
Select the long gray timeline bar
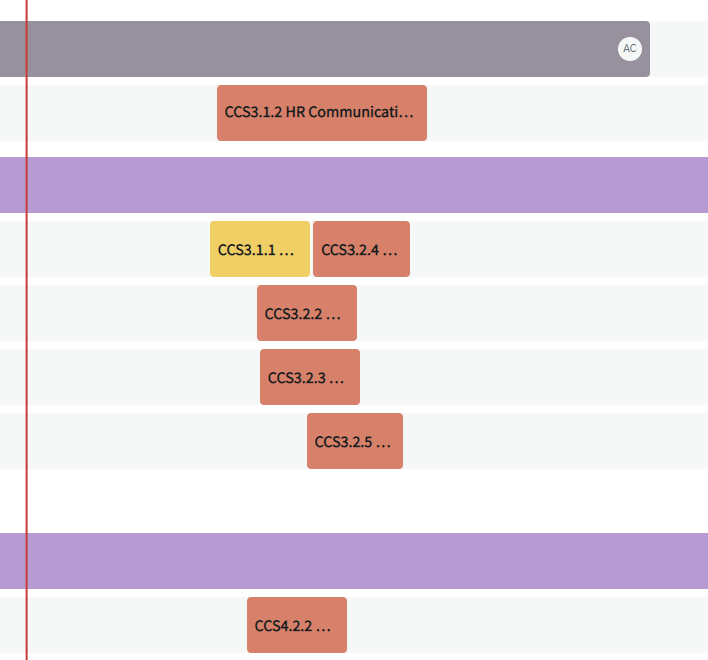325,49
